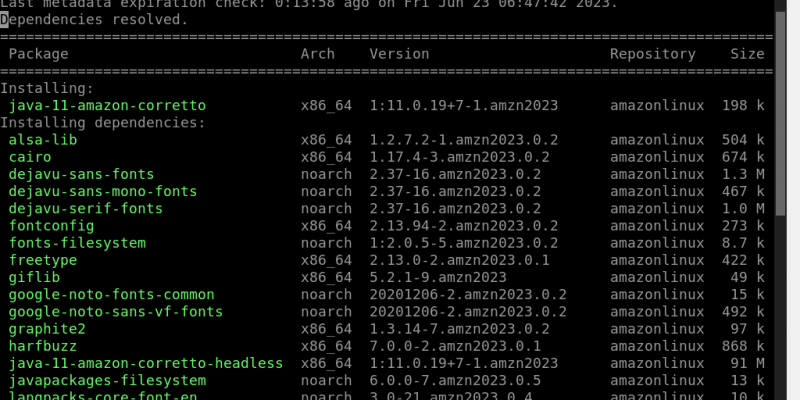Click the google-noto-sans-vf-fonts package name
Viewport: 800px width, 400px height.
click(116, 312)
